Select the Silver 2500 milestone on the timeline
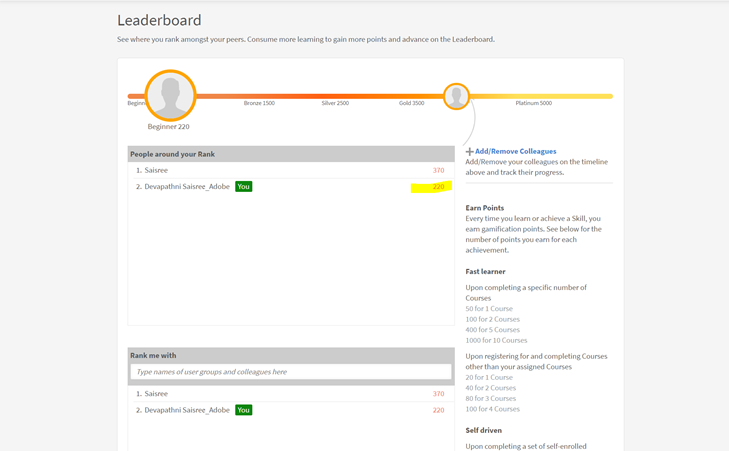This screenshot has width=729, height=451. pyautogui.click(x=335, y=103)
